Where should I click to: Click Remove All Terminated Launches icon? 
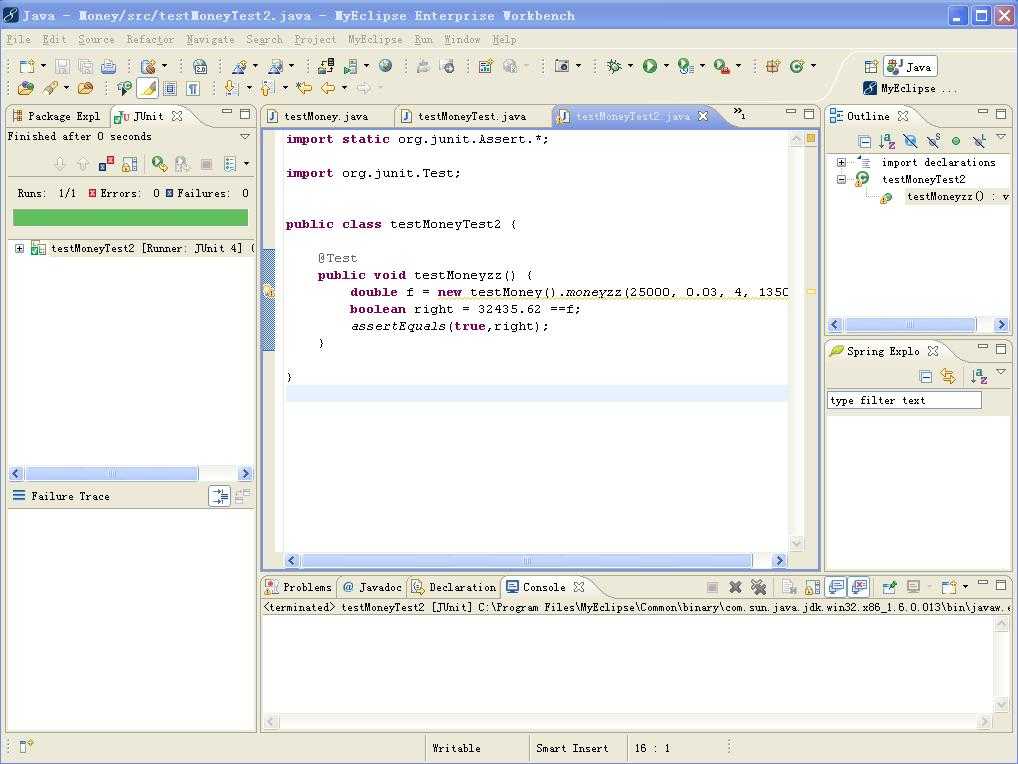click(x=758, y=587)
